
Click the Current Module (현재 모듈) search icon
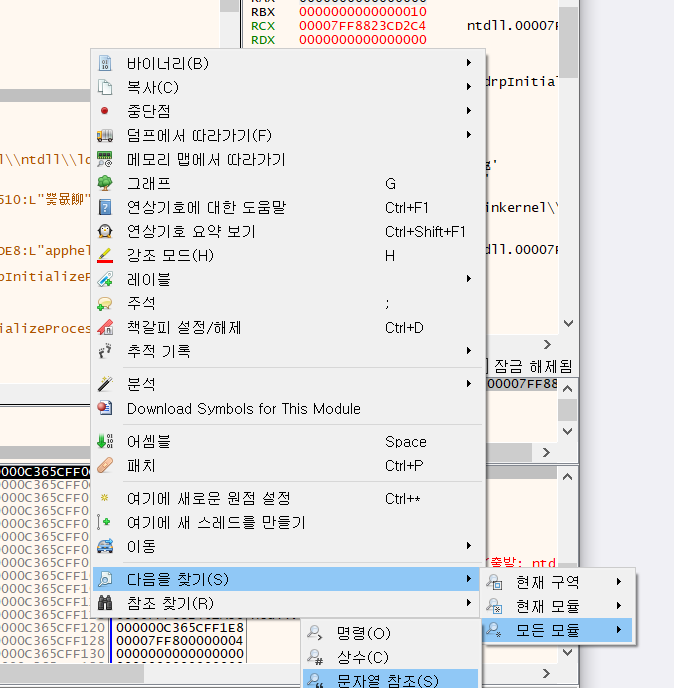click(494, 606)
